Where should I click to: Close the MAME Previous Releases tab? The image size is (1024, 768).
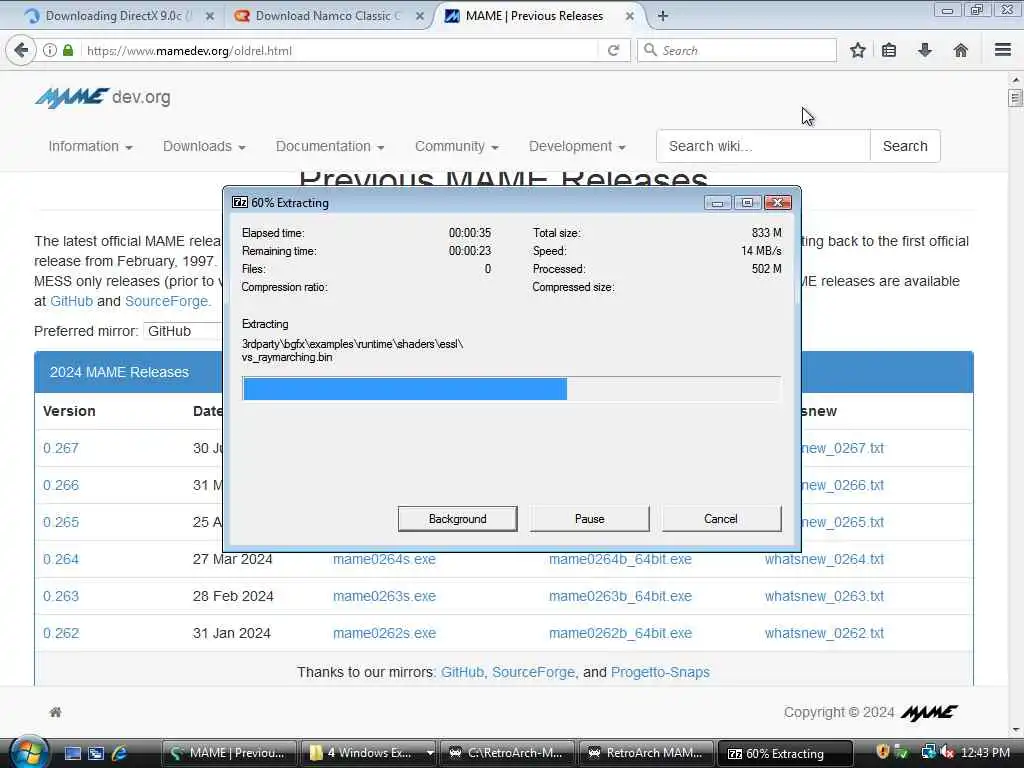[x=630, y=16]
